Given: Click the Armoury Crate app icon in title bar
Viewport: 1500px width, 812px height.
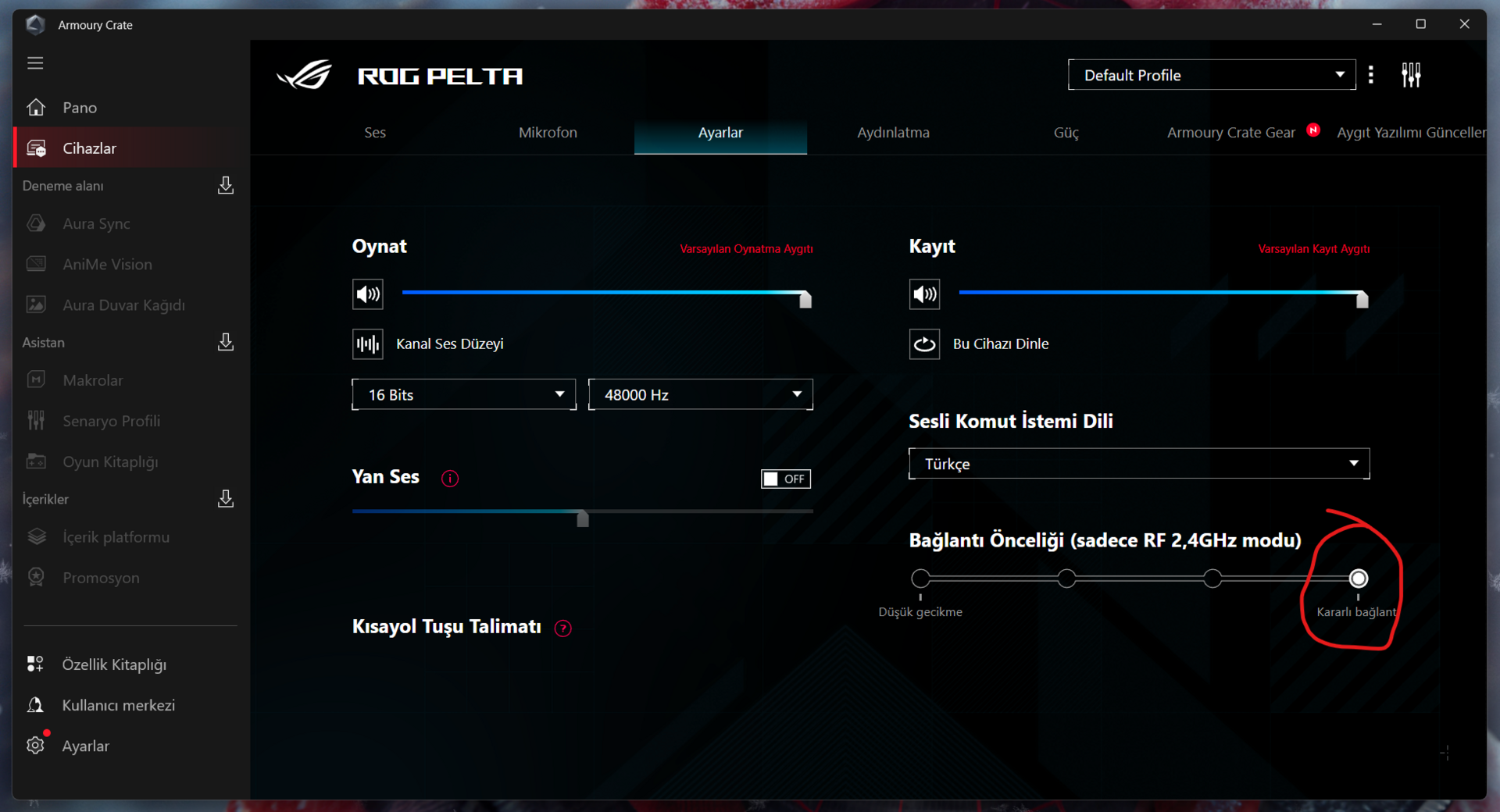Looking at the screenshot, I should coord(35,24).
